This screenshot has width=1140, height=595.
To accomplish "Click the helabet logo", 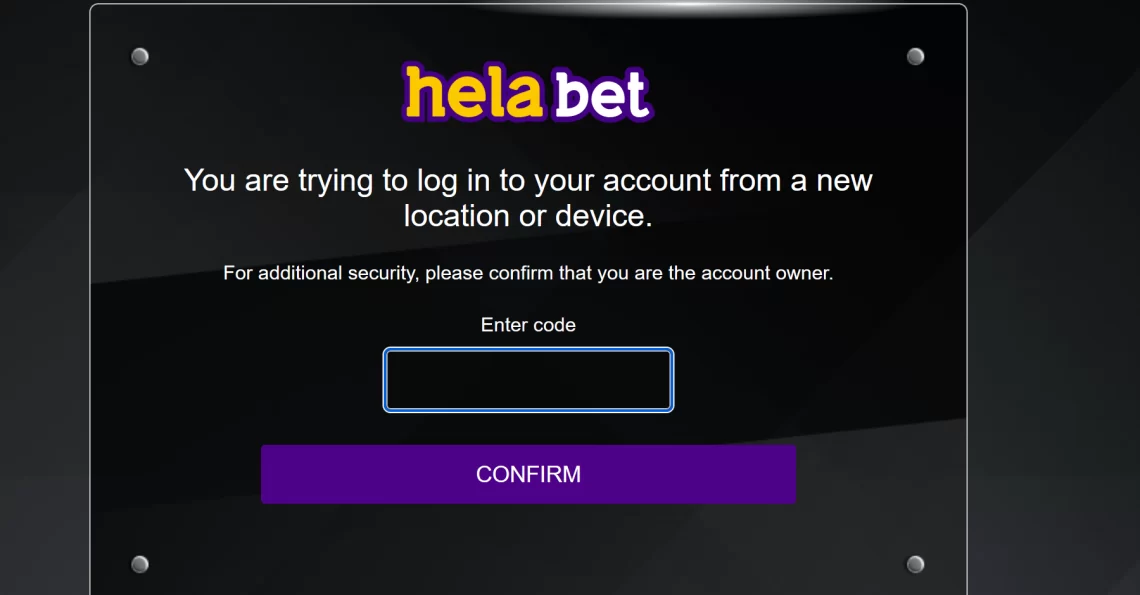I will point(528,93).
